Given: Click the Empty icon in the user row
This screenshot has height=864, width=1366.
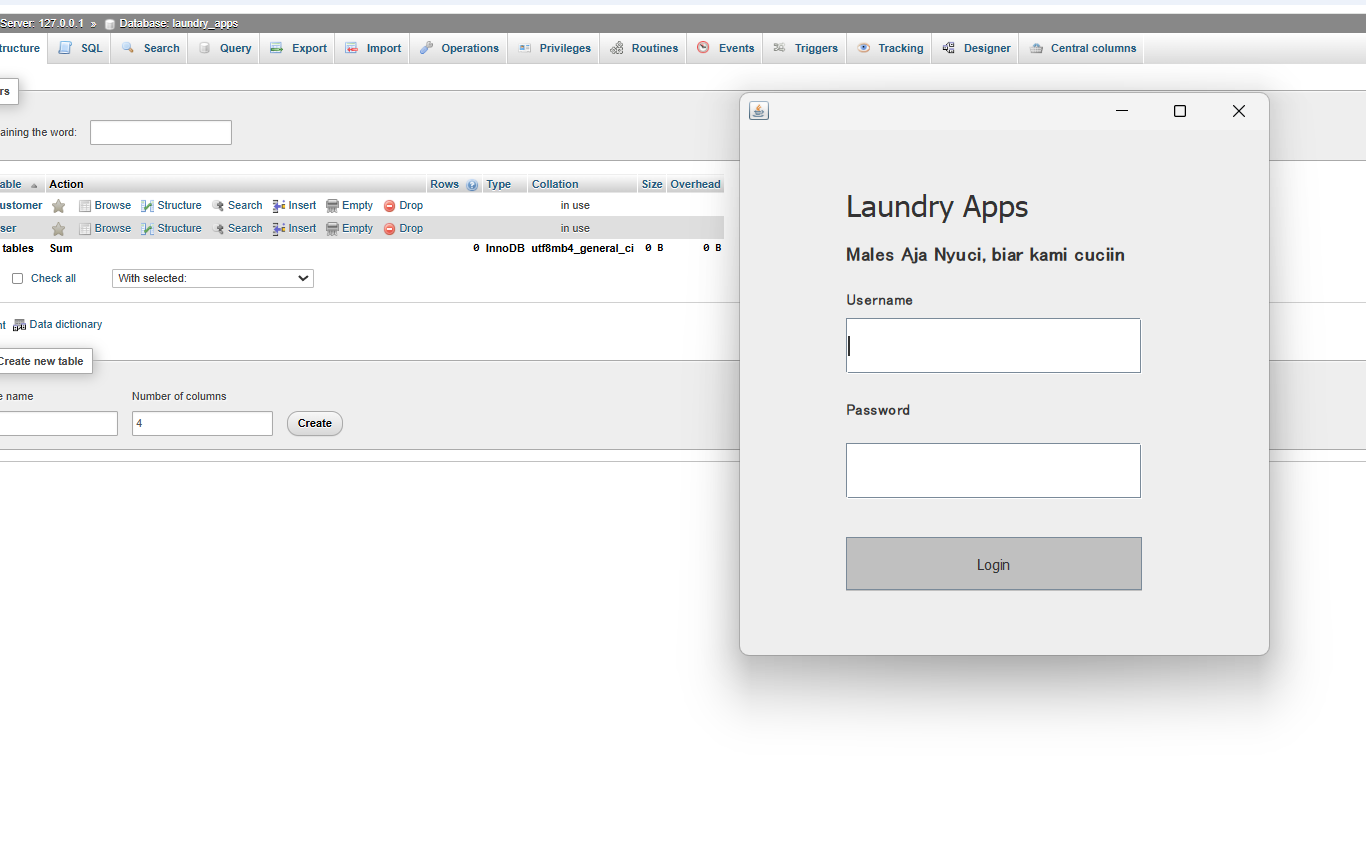Looking at the screenshot, I should [332, 229].
